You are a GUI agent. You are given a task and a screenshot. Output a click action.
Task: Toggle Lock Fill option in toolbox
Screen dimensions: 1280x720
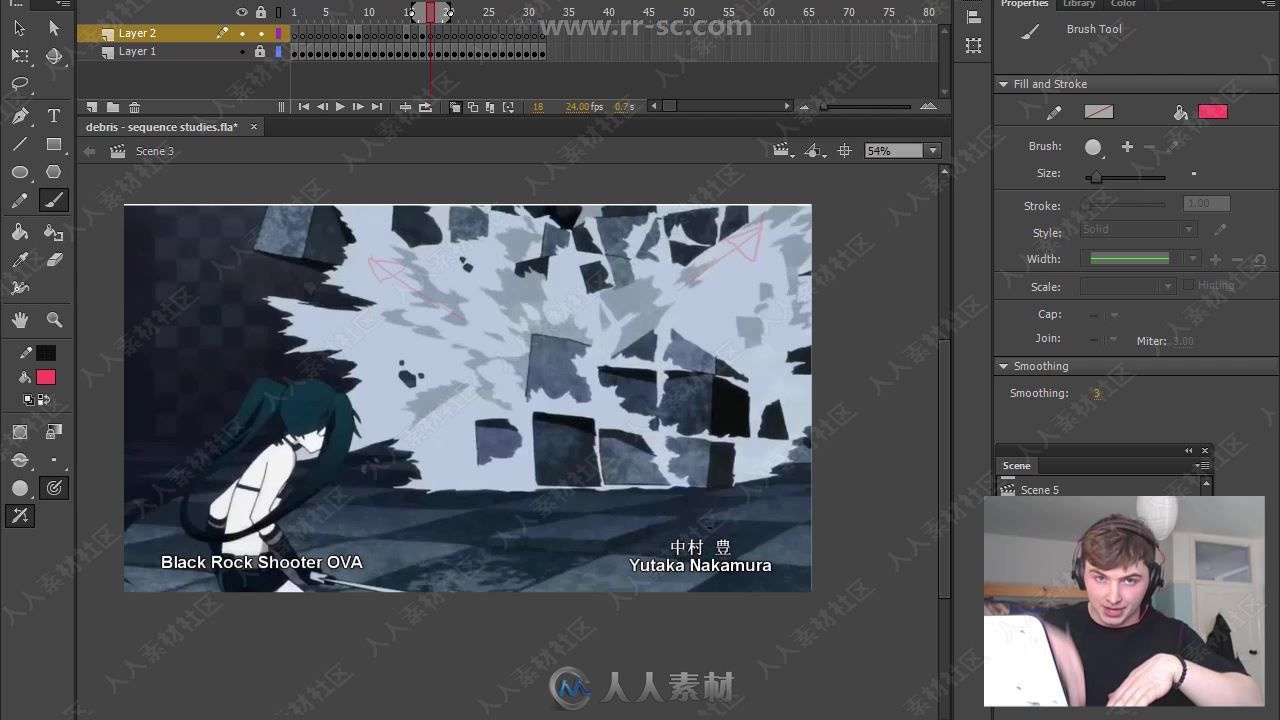[54, 432]
